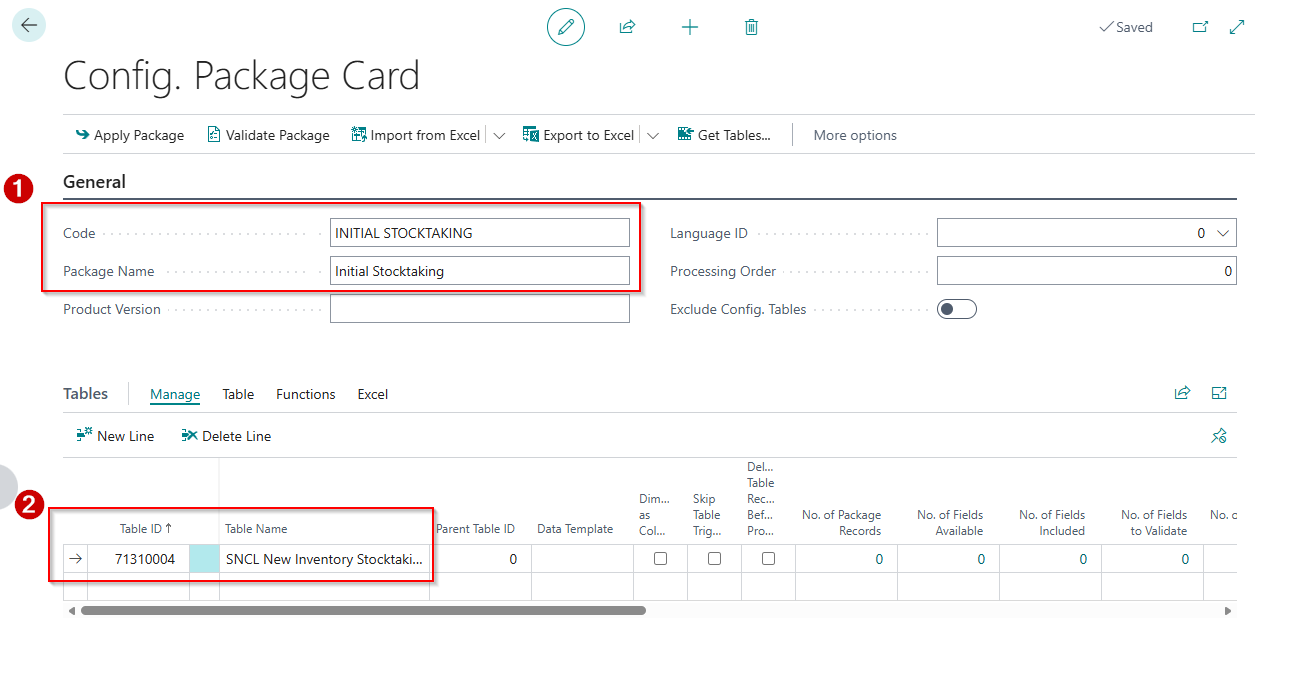Viewport: 1297px width, 676px height.
Task: Tick the Skip Table Triggers checkbox
Action: click(x=714, y=559)
